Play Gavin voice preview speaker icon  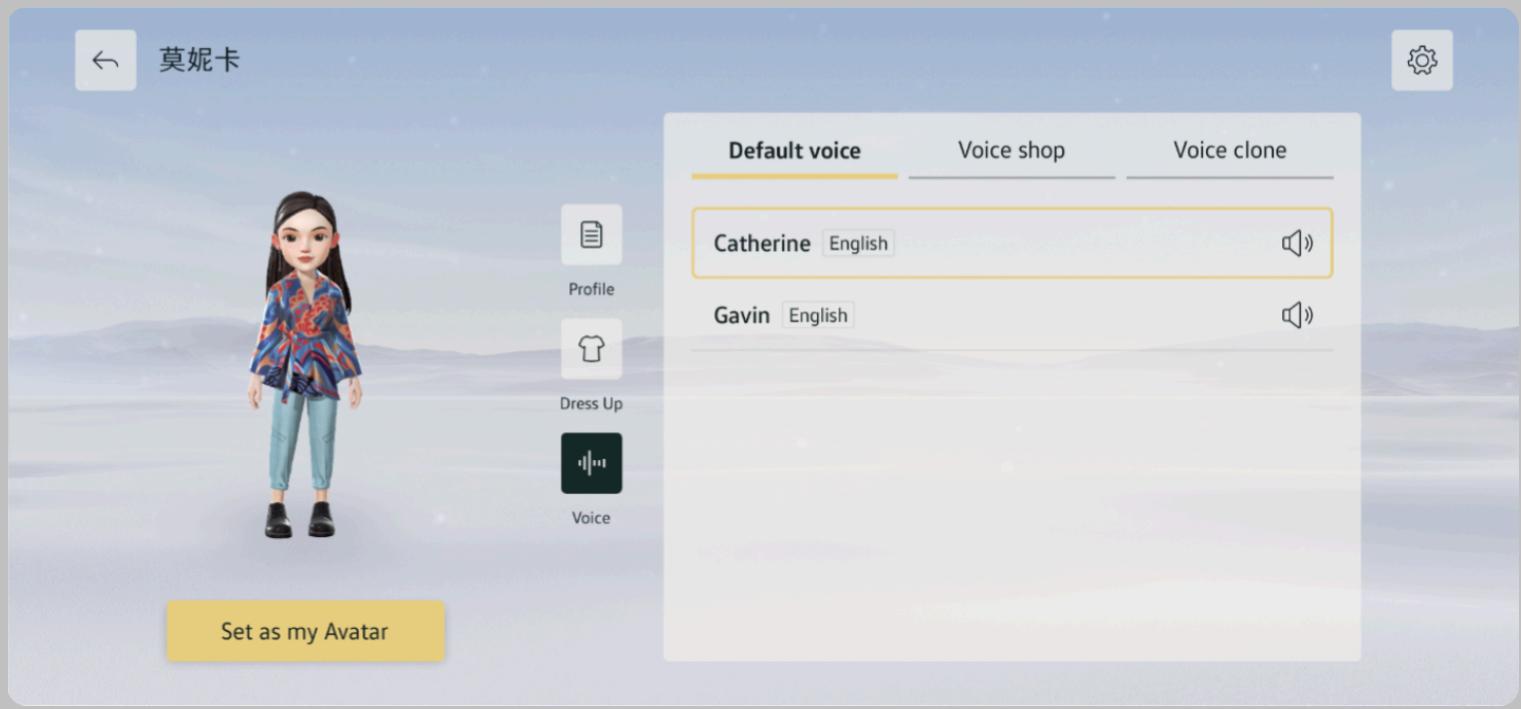point(1297,315)
